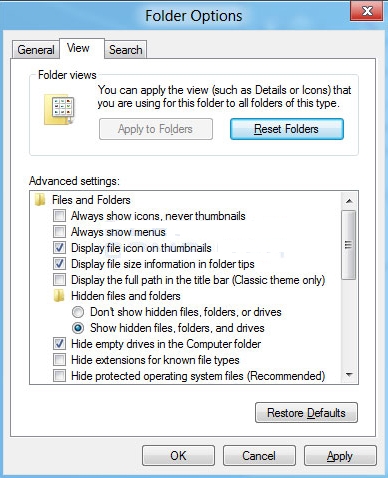Click the scrollbar up arrow

349,201
